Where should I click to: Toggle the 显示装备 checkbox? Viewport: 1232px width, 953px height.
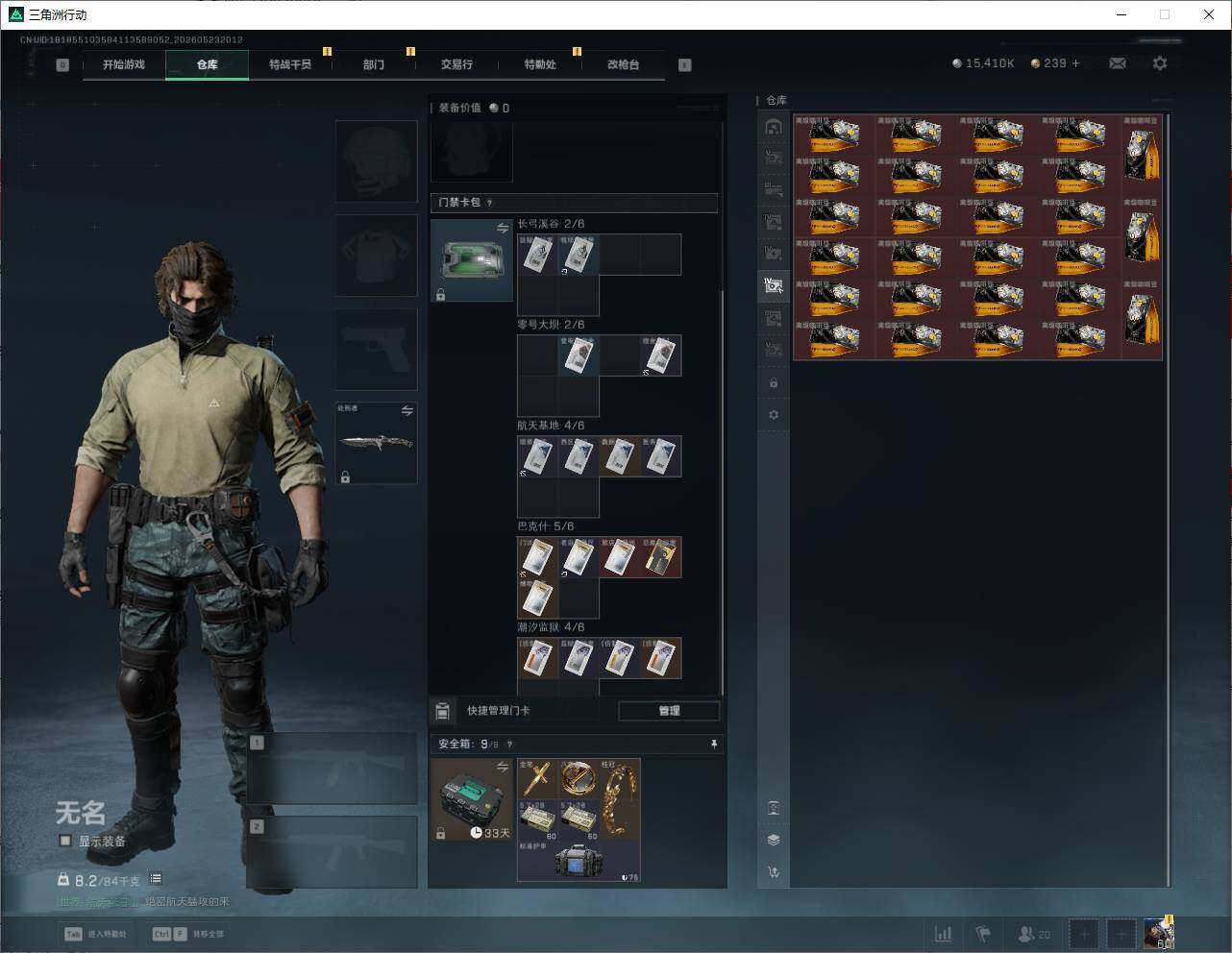click(x=65, y=841)
